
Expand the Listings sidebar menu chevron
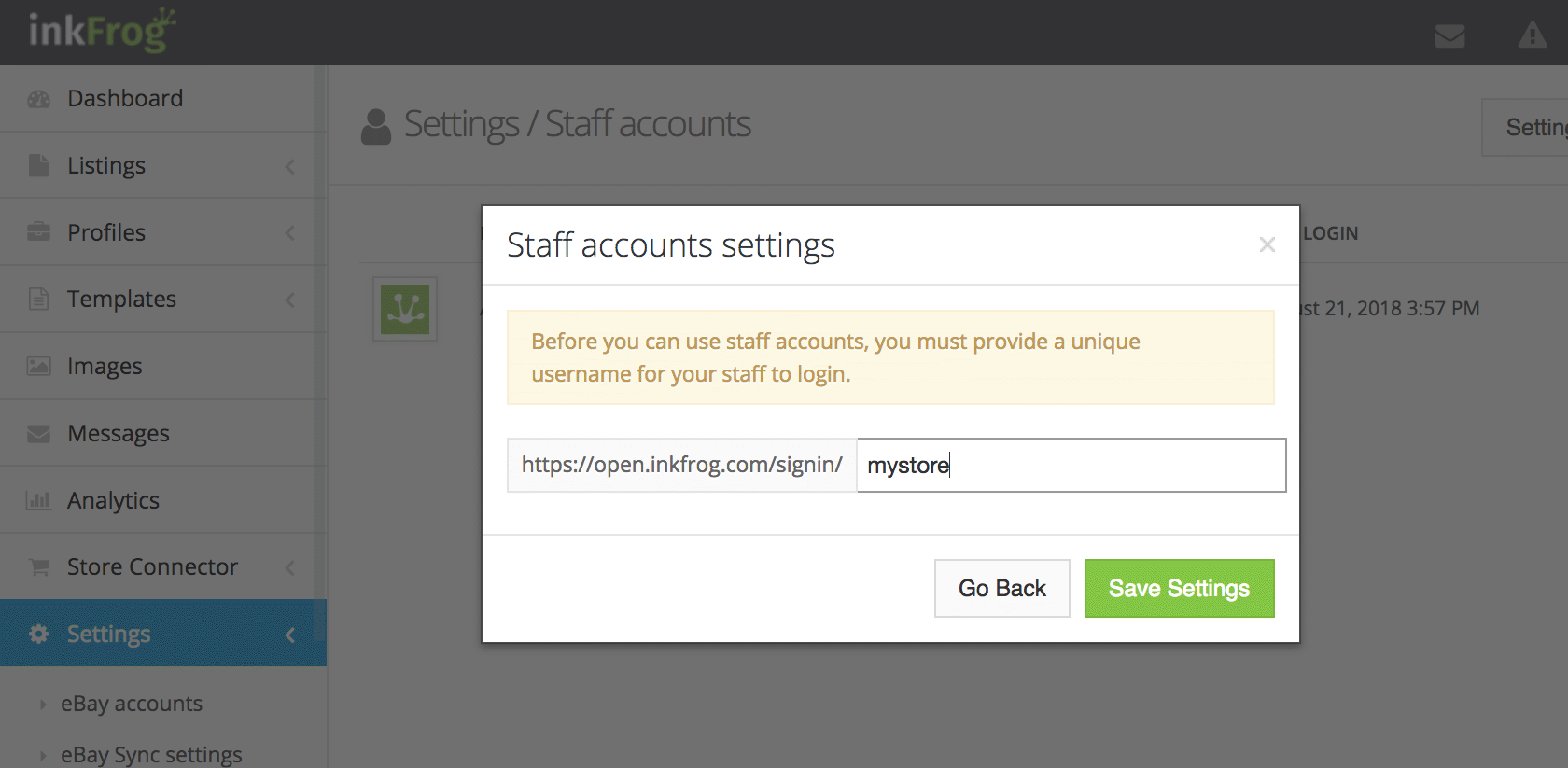(290, 166)
